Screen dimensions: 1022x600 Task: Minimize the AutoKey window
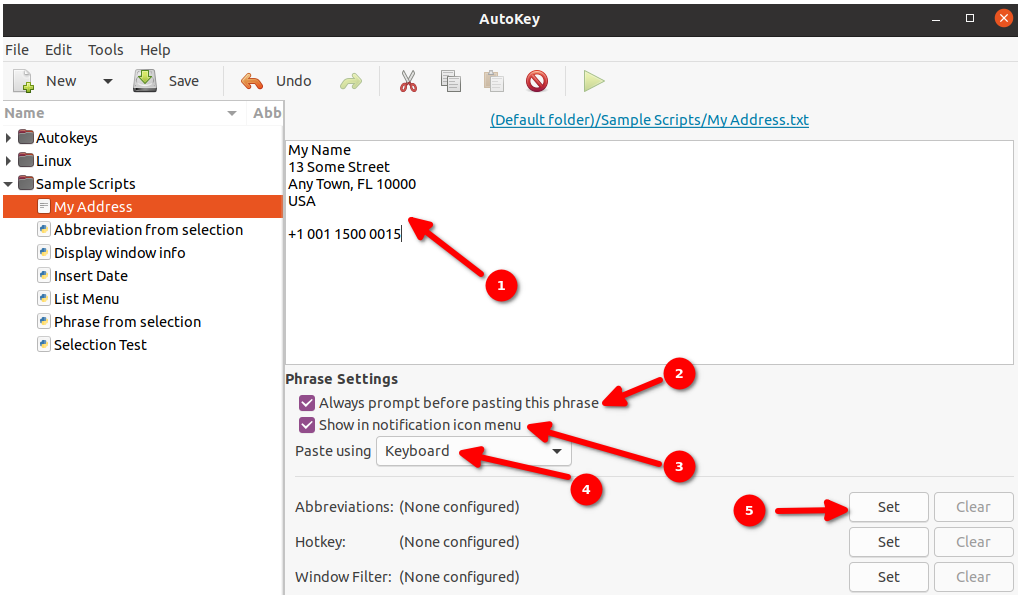pyautogui.click(x=936, y=19)
